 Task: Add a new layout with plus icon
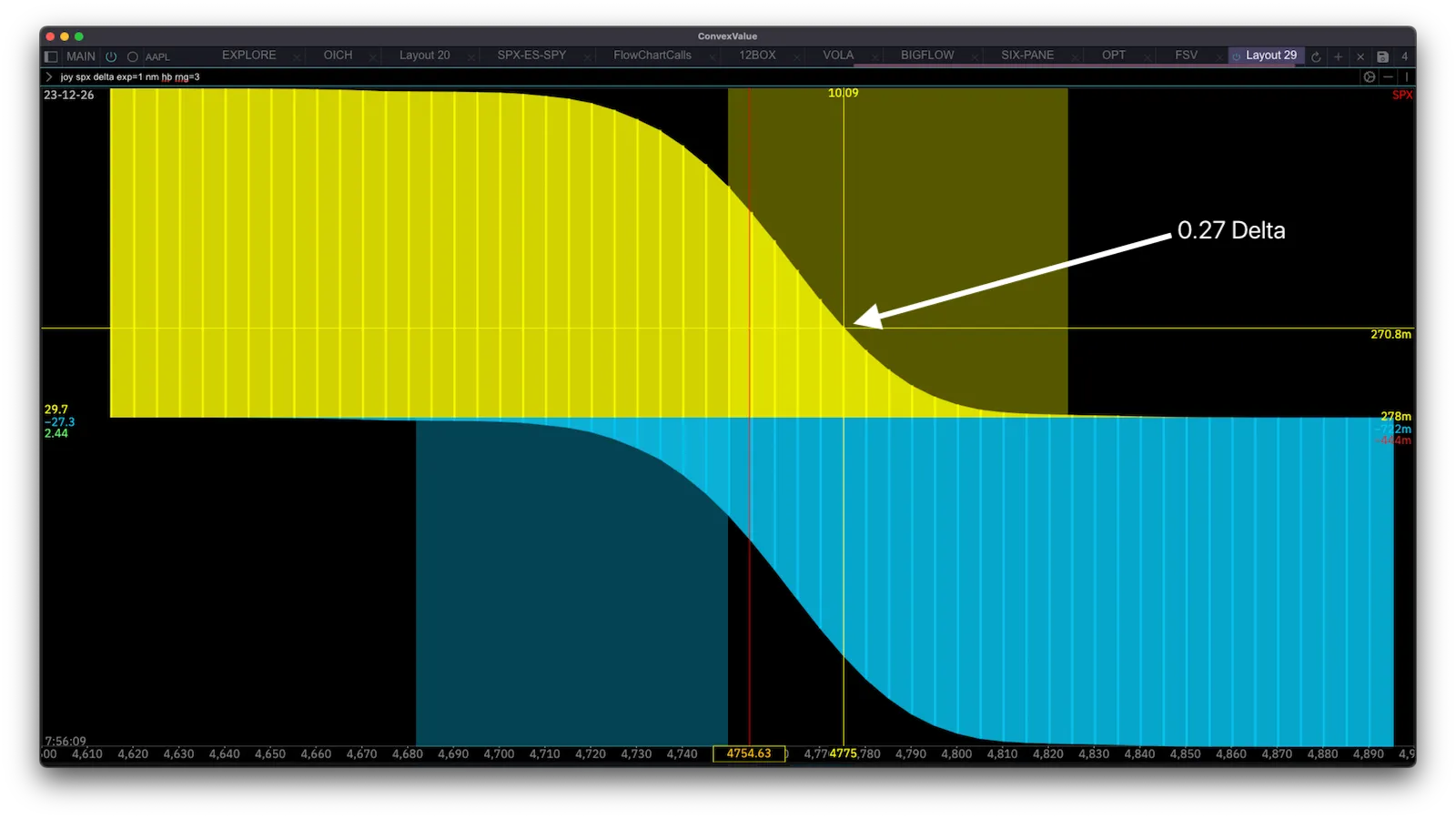tap(1338, 56)
